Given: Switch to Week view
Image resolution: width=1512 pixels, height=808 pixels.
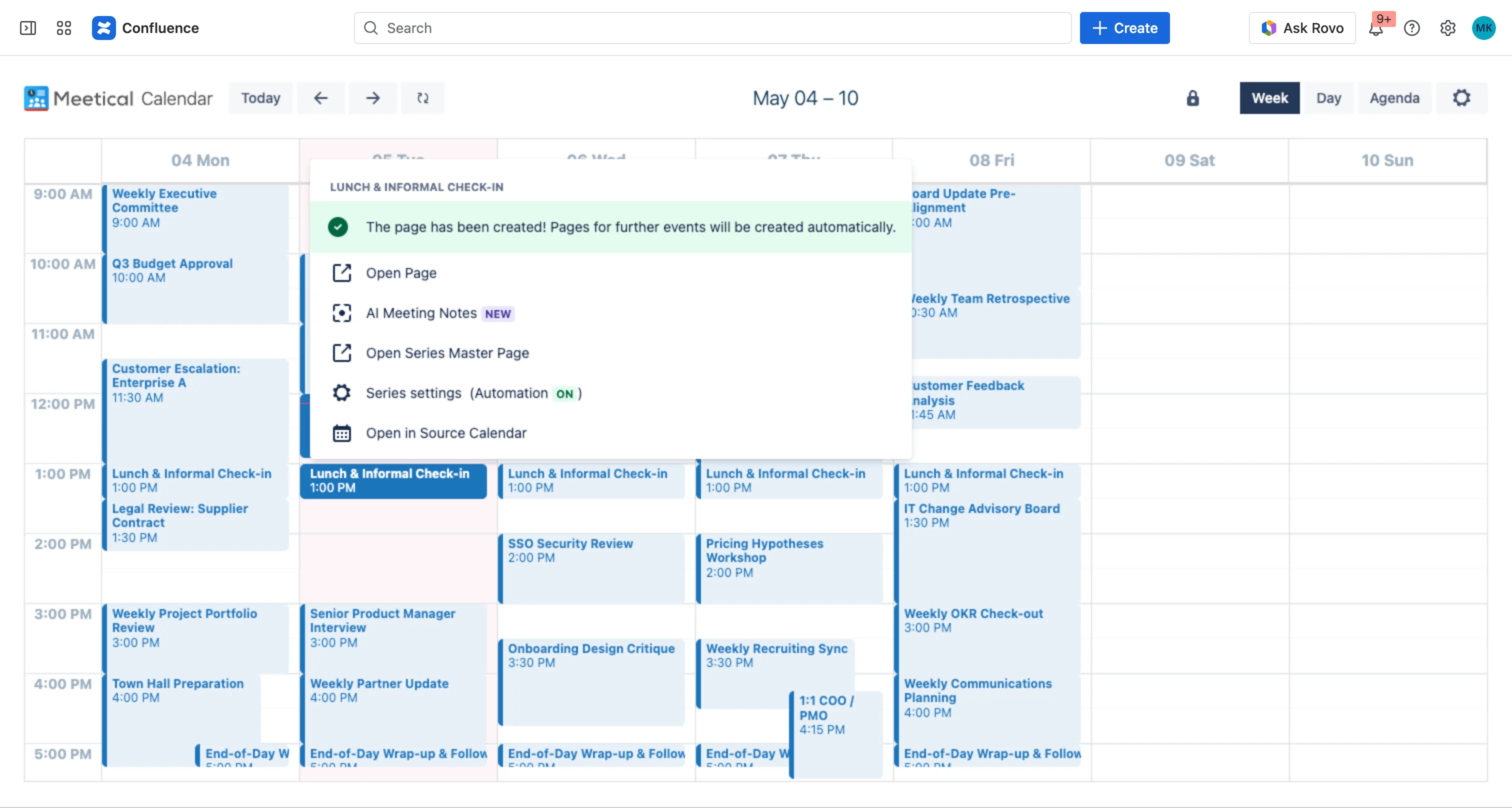Looking at the screenshot, I should 1269,98.
